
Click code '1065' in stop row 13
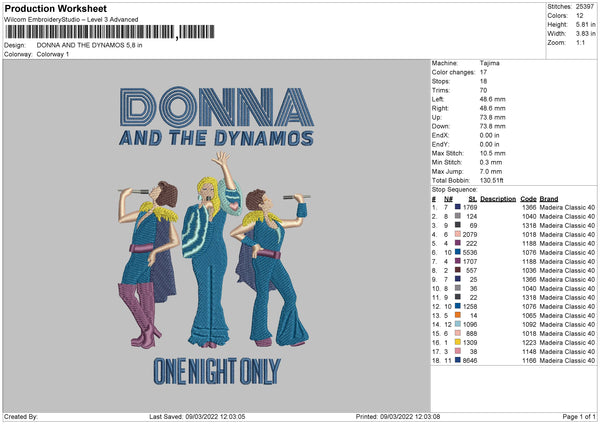coord(529,315)
